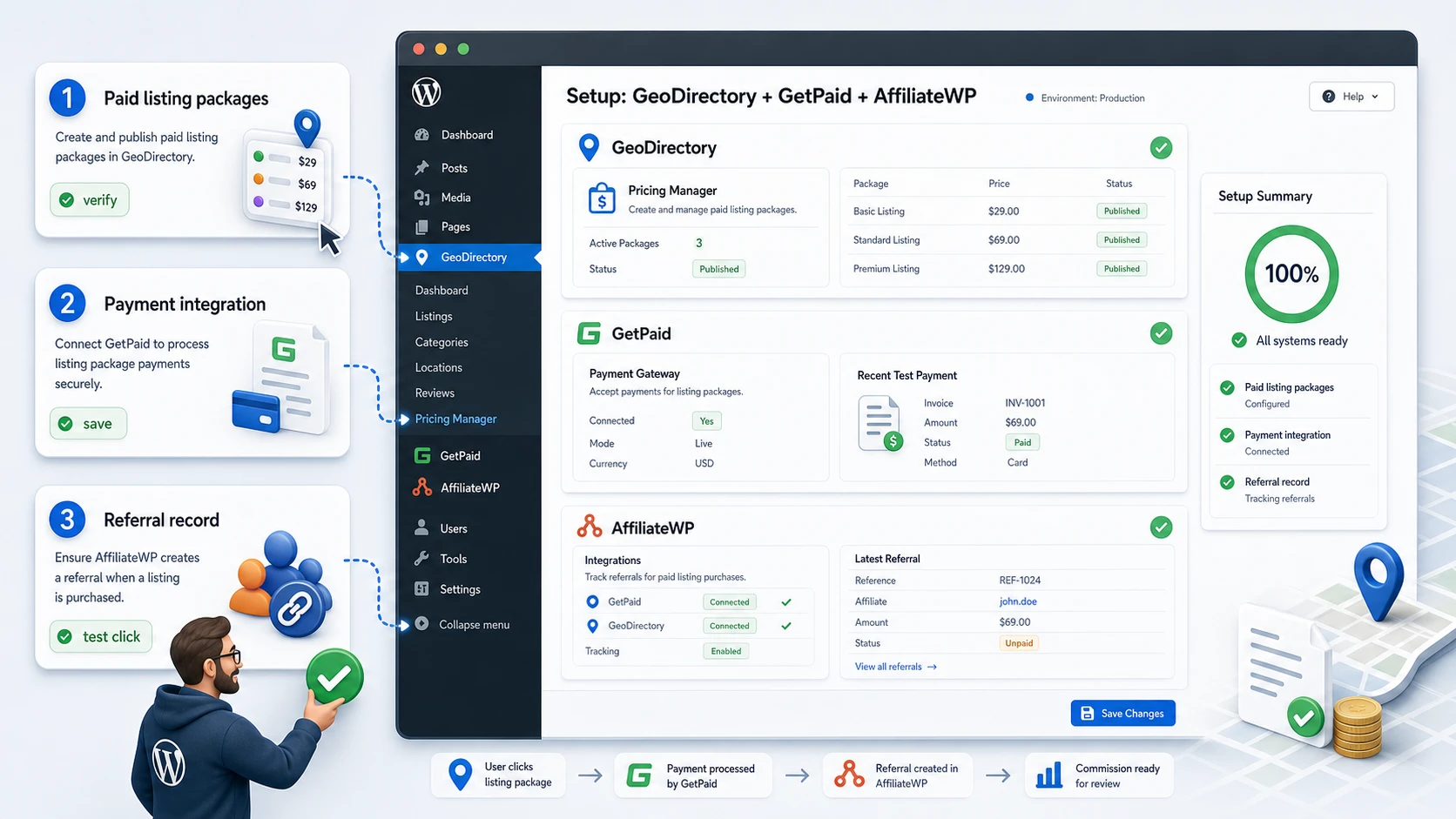The image size is (1456, 819).
Task: Click the WordPress logo in the sidebar
Action: coord(426,92)
